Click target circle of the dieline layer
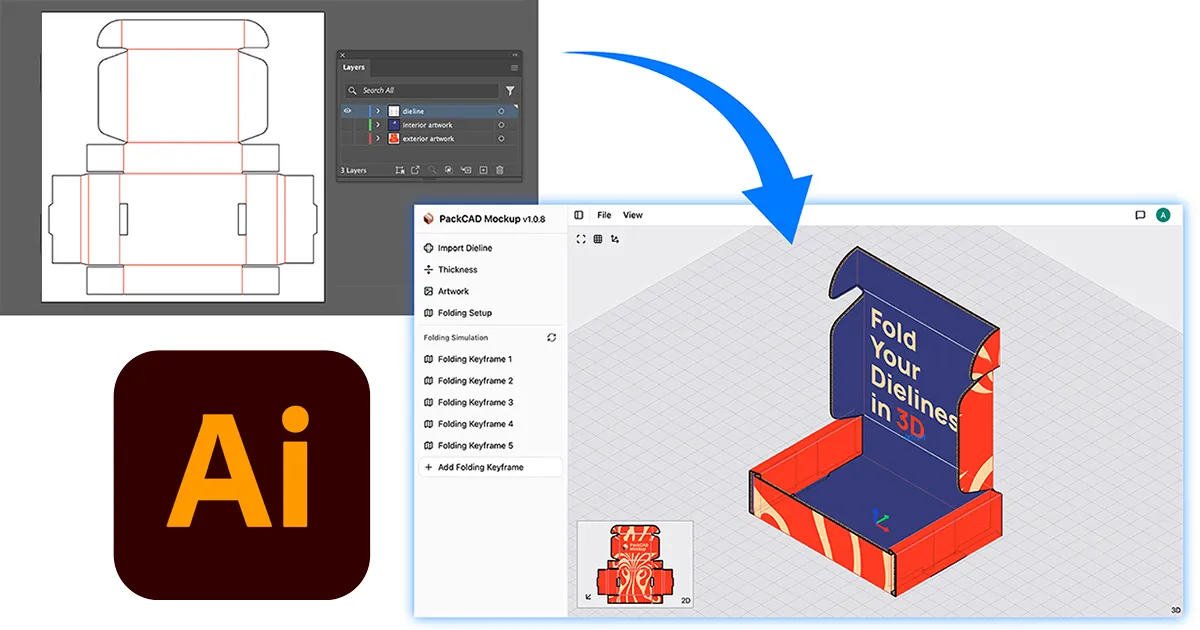The height and width of the screenshot is (630, 1200). click(501, 111)
